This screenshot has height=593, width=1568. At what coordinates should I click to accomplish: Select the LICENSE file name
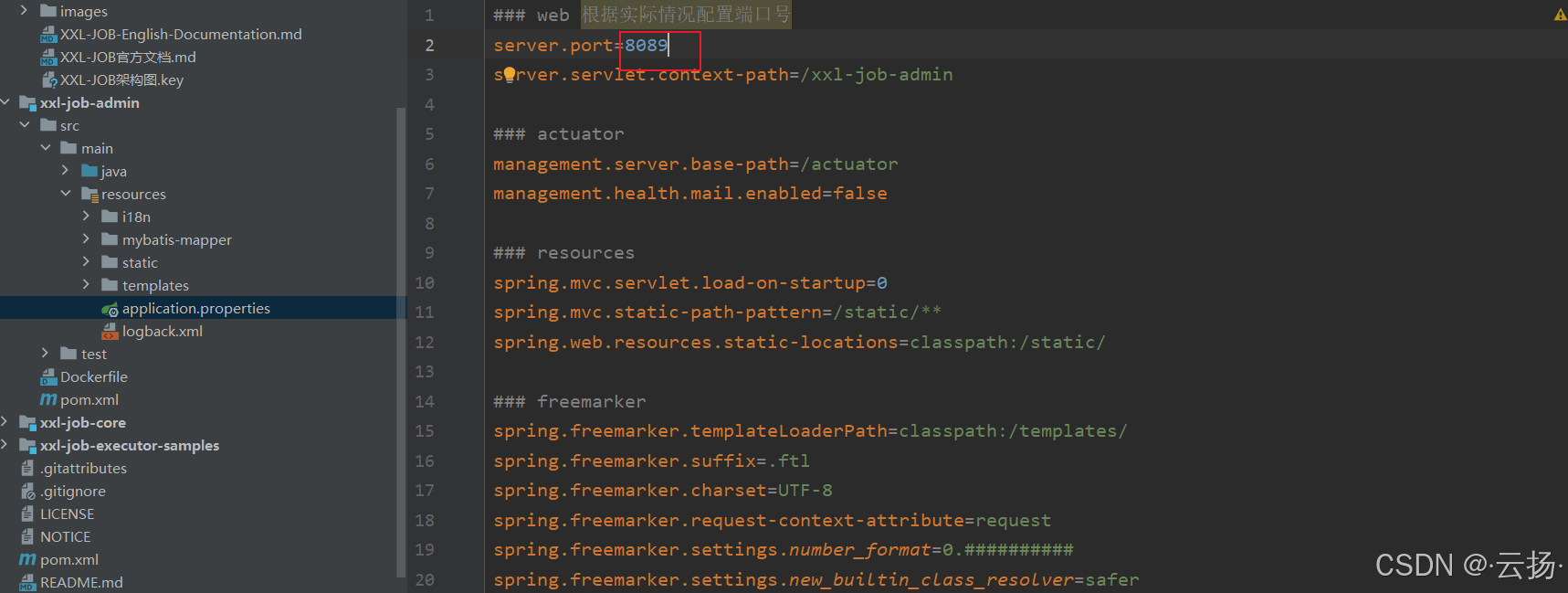coord(68,514)
